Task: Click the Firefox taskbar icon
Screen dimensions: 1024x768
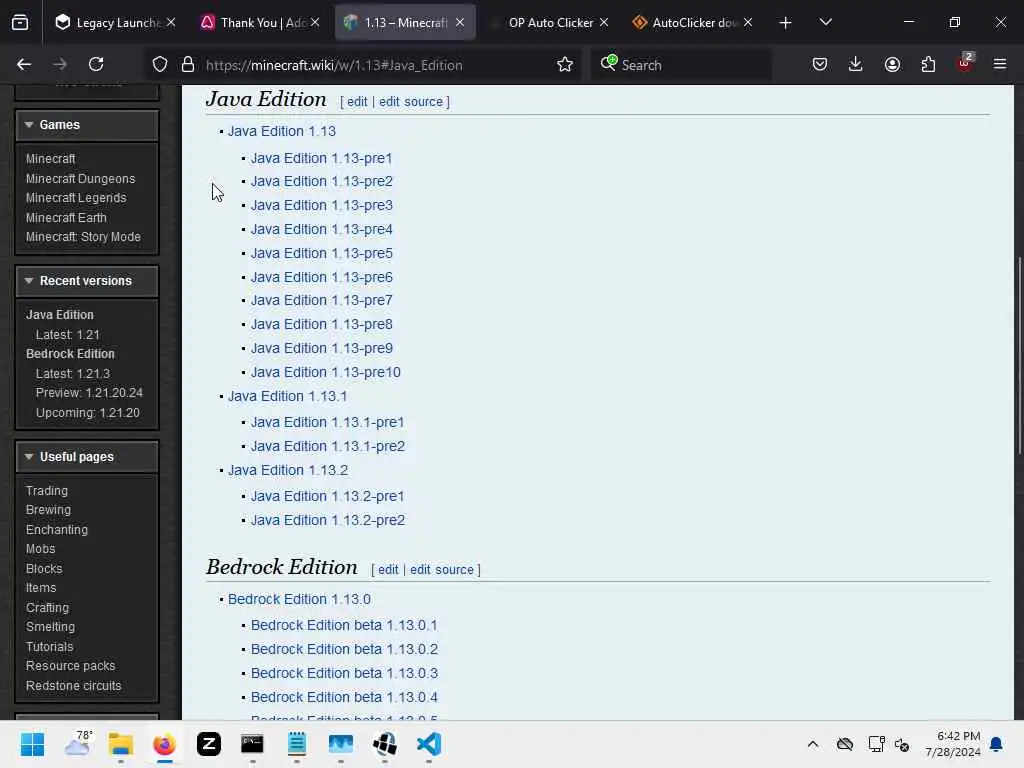Action: pos(165,744)
